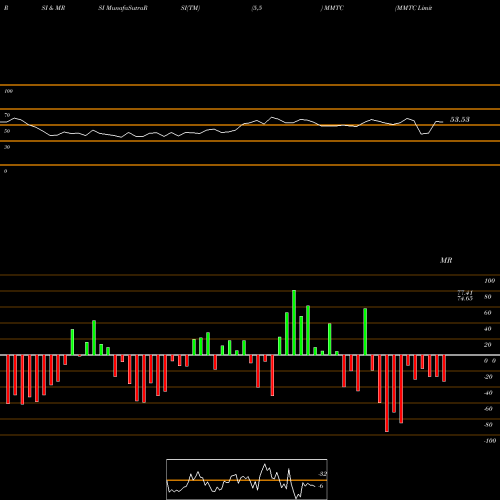The height and width of the screenshot is (500, 500).
Task: Click RSI axis label 70
Action: coord(7,115)
